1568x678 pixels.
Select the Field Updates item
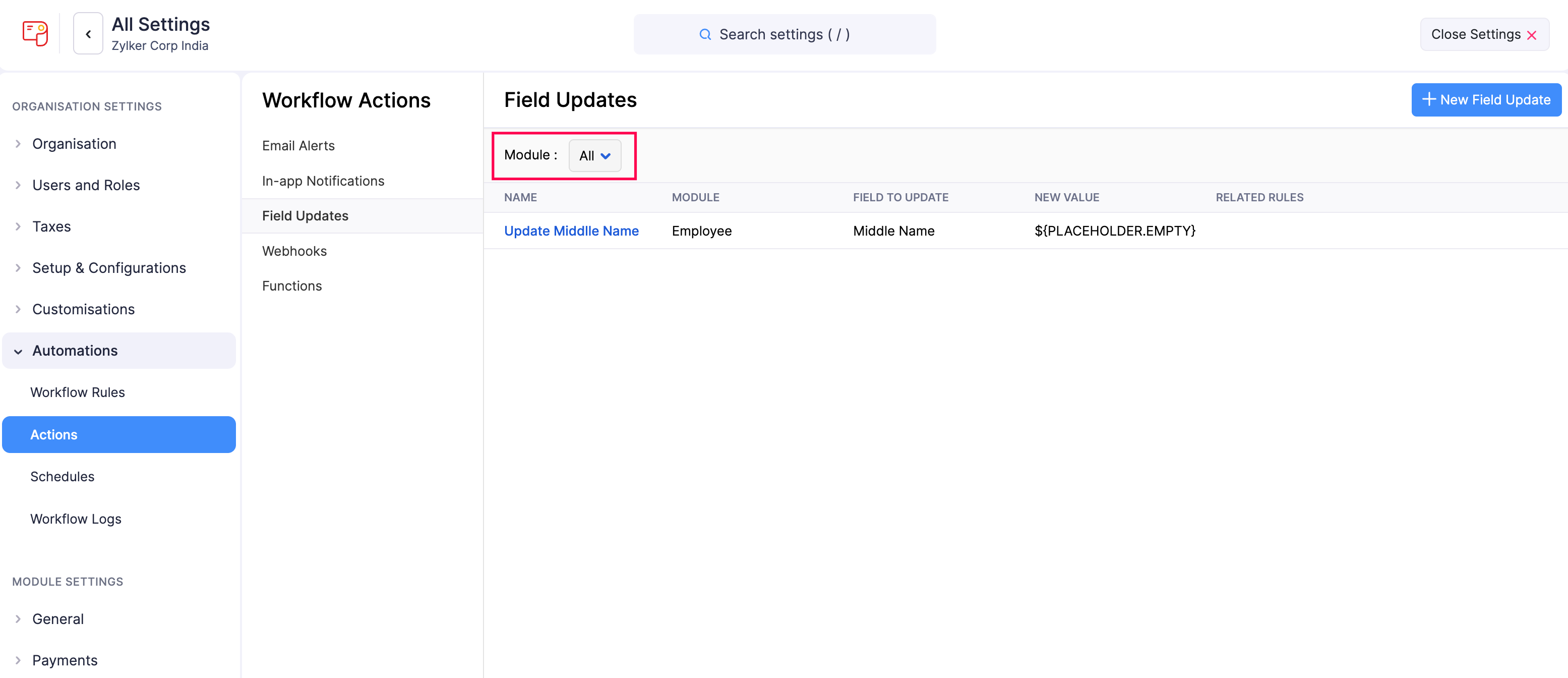point(361,215)
